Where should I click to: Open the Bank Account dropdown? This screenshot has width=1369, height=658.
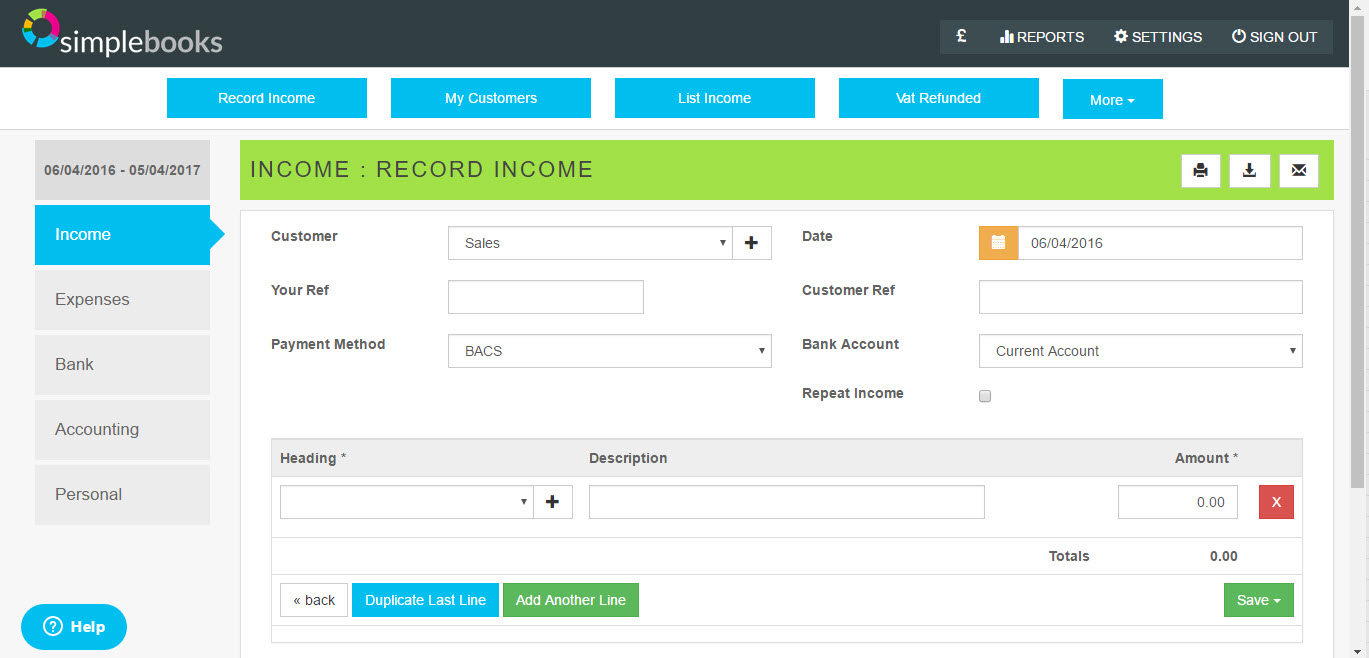point(1140,351)
